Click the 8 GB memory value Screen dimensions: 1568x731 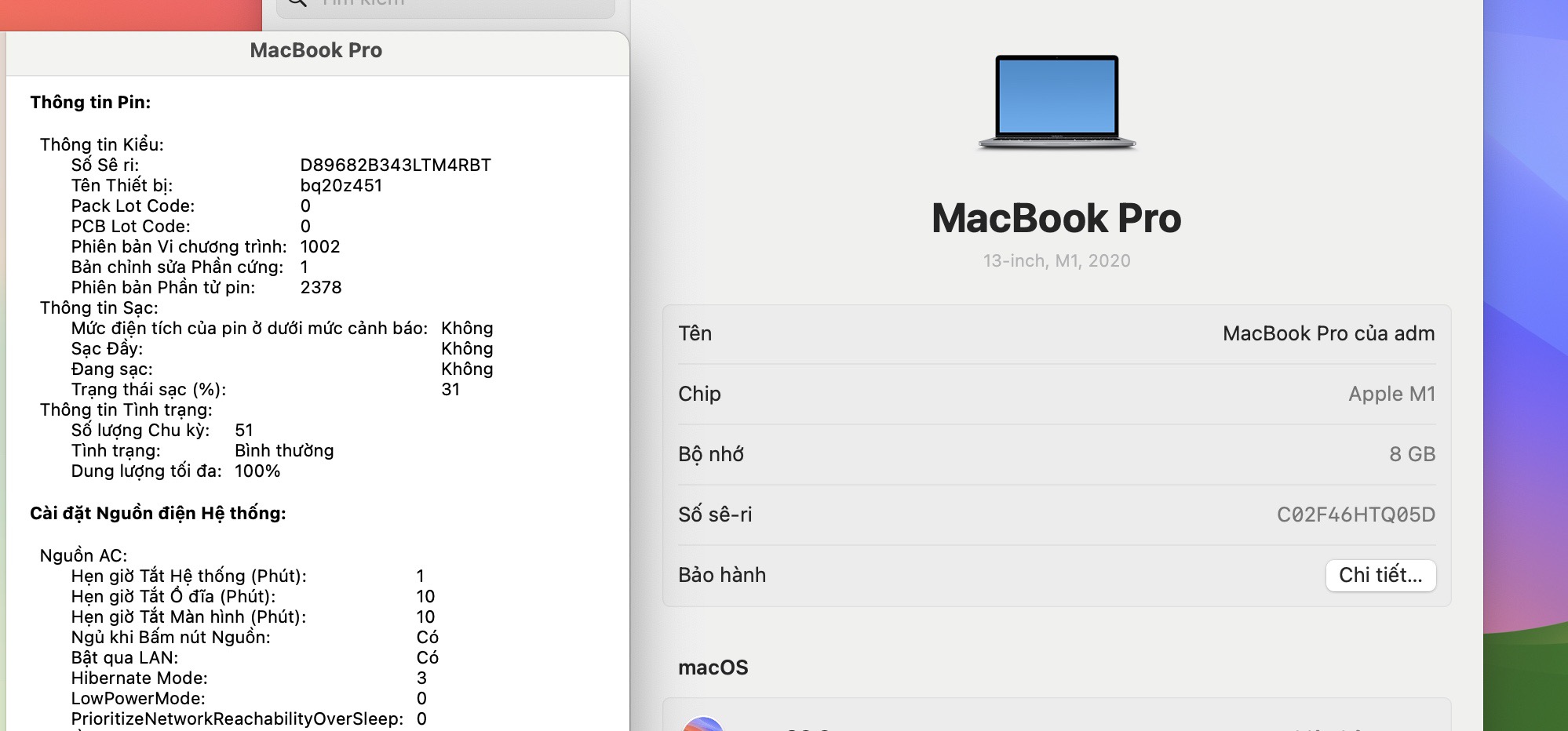point(1412,454)
